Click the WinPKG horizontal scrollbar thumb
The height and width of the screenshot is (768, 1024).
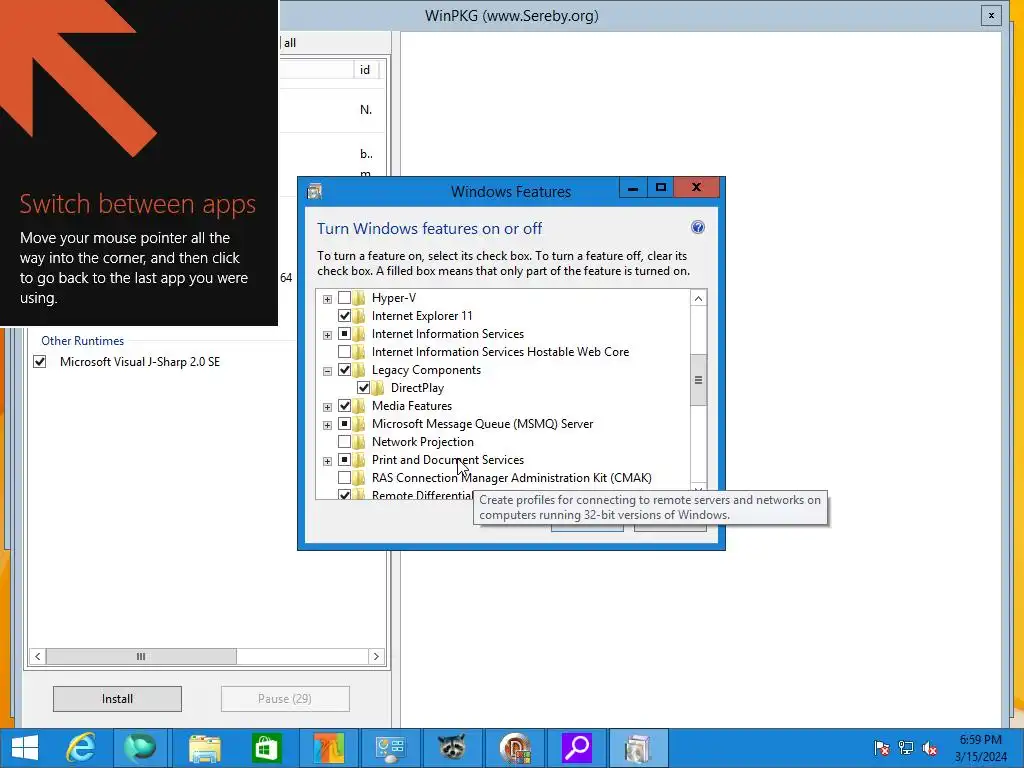pyautogui.click(x=141, y=656)
